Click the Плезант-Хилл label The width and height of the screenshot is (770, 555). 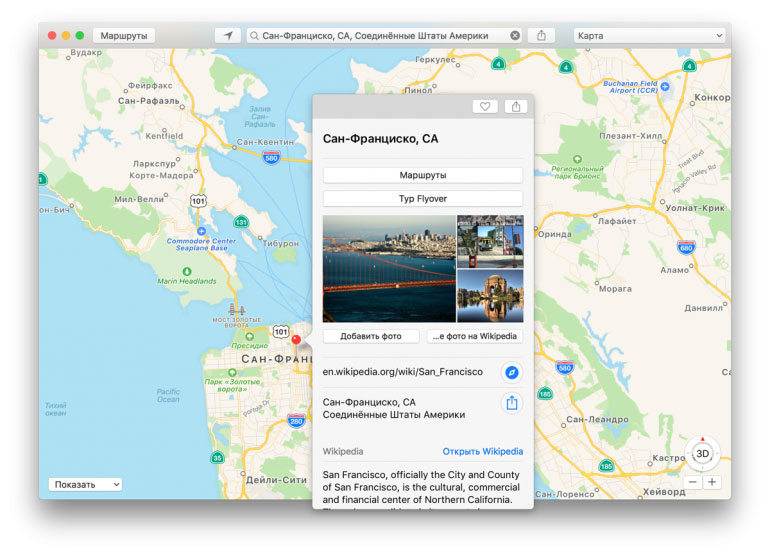pyautogui.click(x=631, y=136)
